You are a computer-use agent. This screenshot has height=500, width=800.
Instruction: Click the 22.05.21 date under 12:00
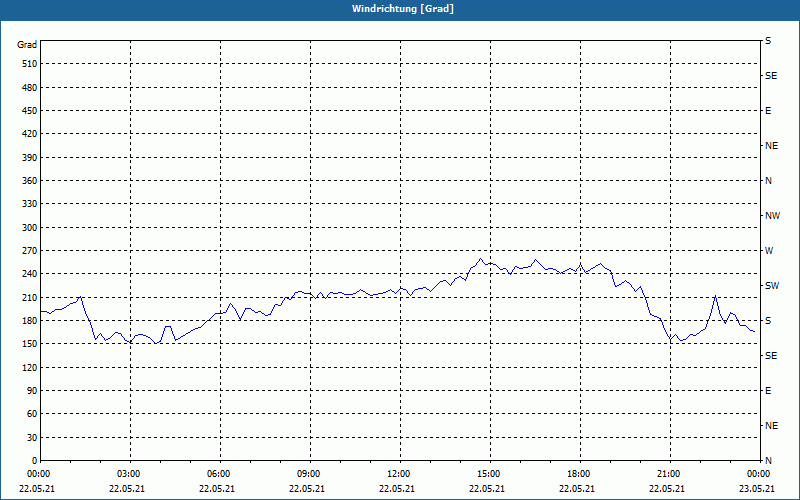point(396,488)
